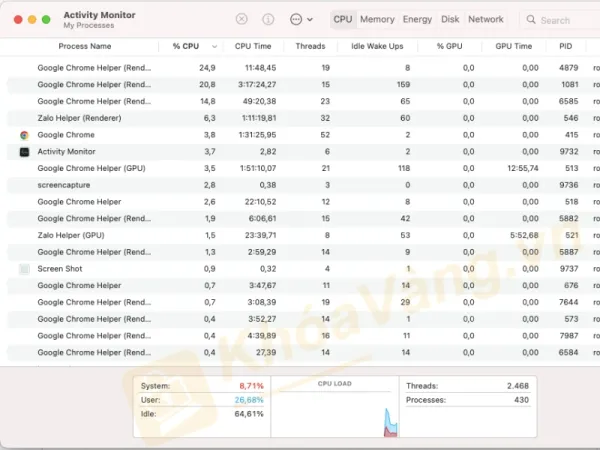
Task: Open the ellipsis more-options menu
Action: [301, 19]
